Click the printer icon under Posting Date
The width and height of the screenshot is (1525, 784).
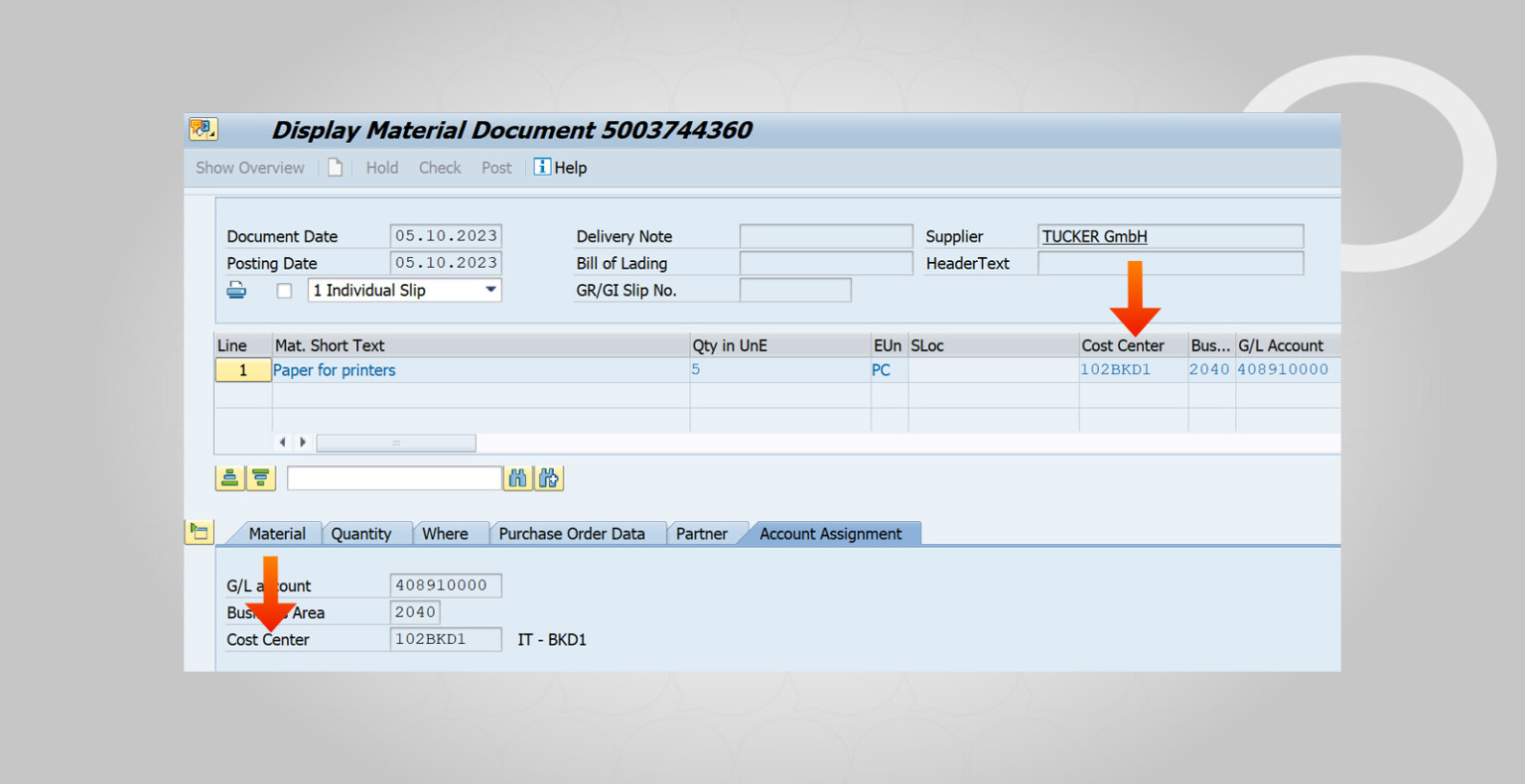tap(236, 290)
